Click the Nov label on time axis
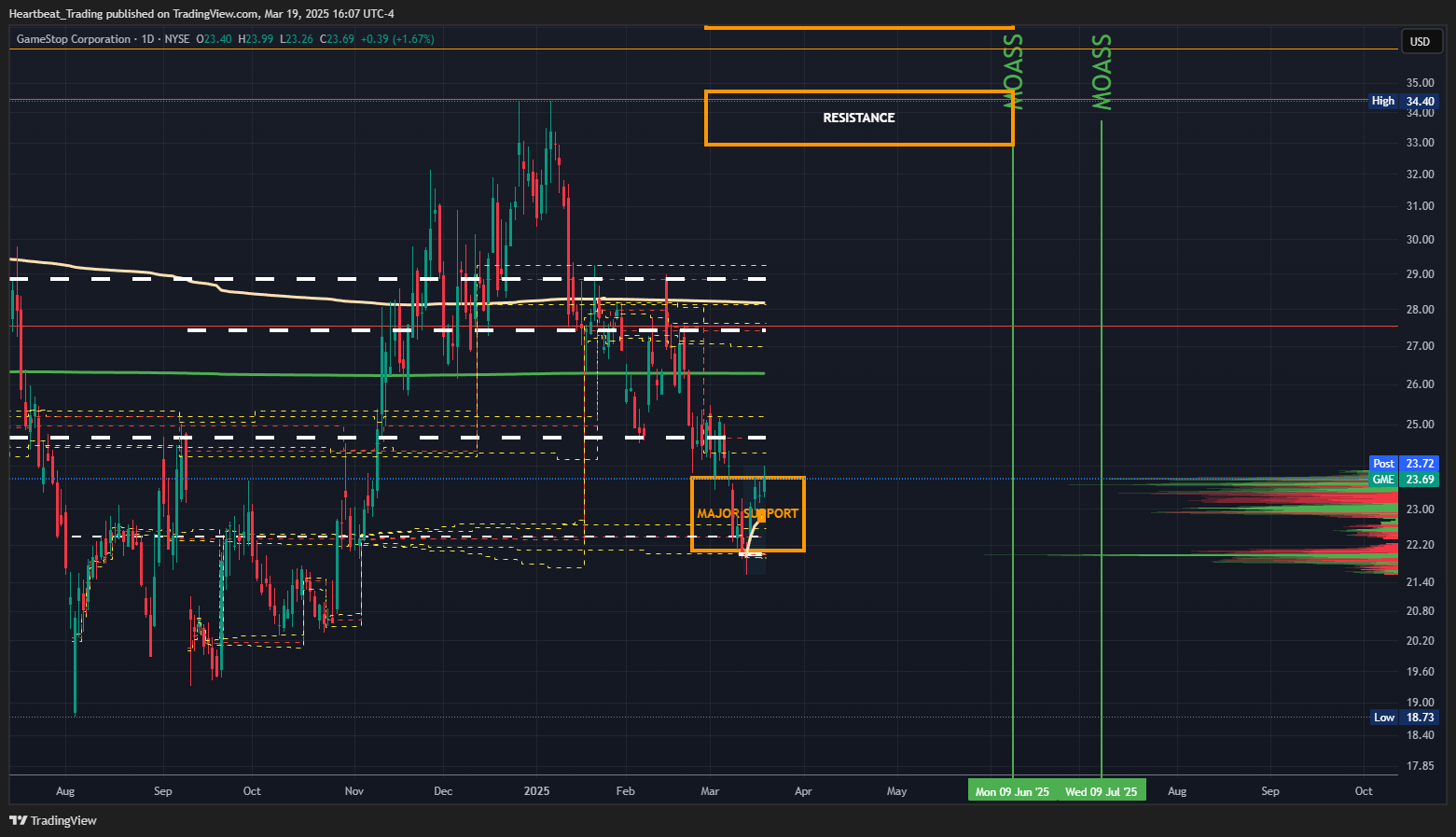This screenshot has height=837, width=1456. click(354, 791)
